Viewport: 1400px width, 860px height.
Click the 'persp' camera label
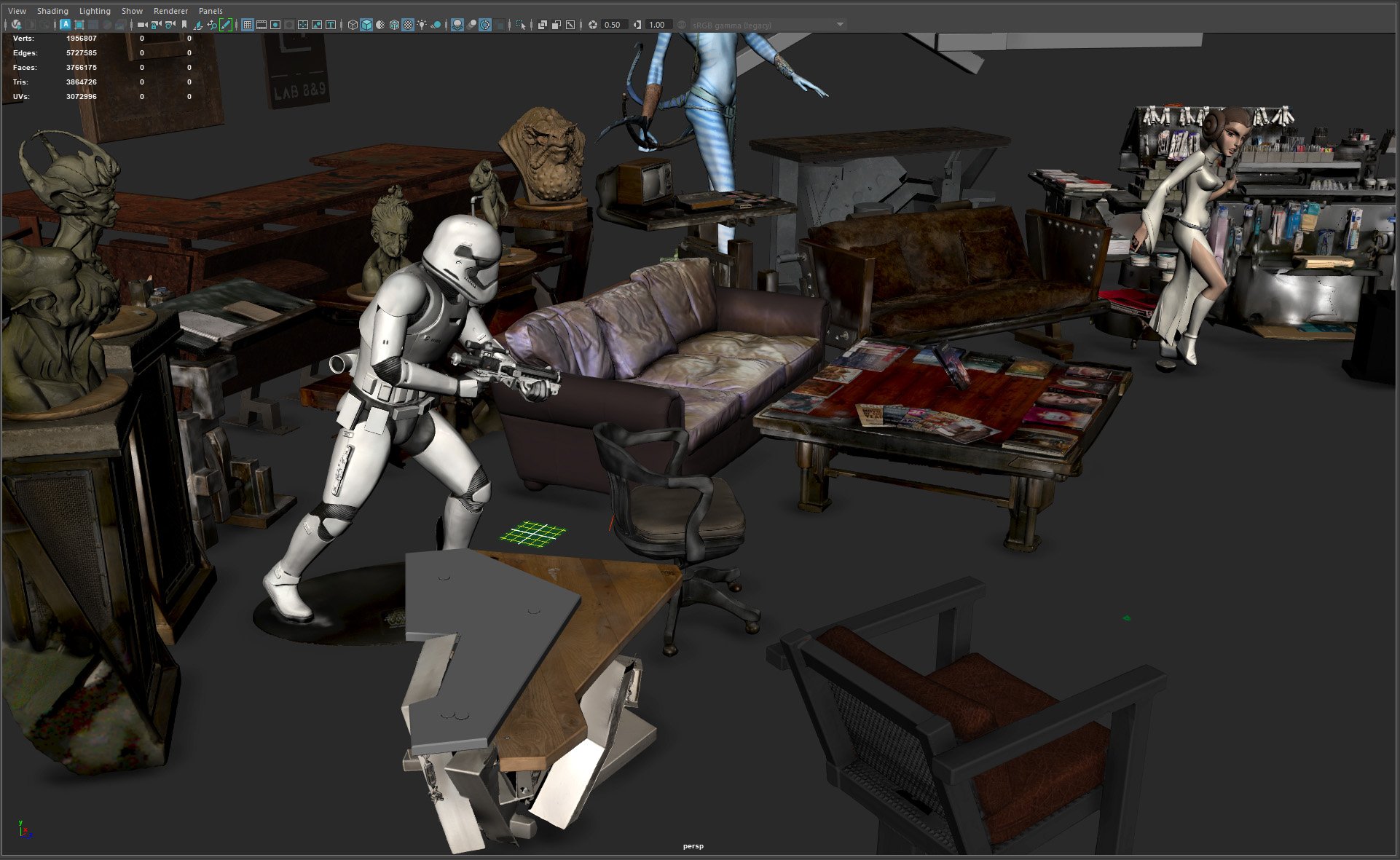click(x=693, y=846)
